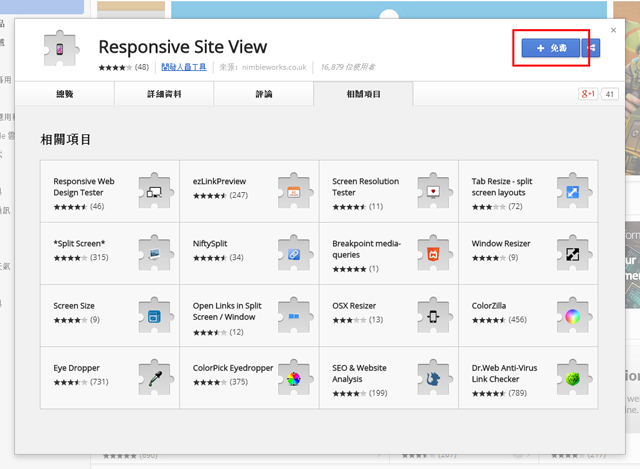Click Dr.Web Anti-Virus Link Checker title
The width and height of the screenshot is (640, 469).
(504, 373)
